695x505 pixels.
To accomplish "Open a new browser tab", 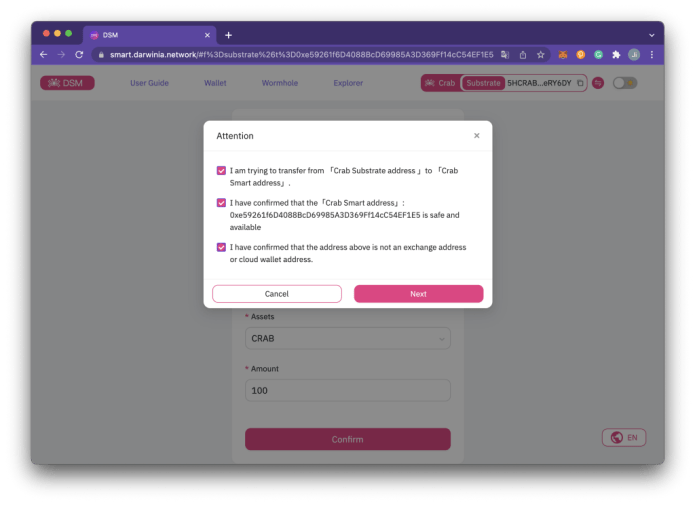I will [228, 35].
